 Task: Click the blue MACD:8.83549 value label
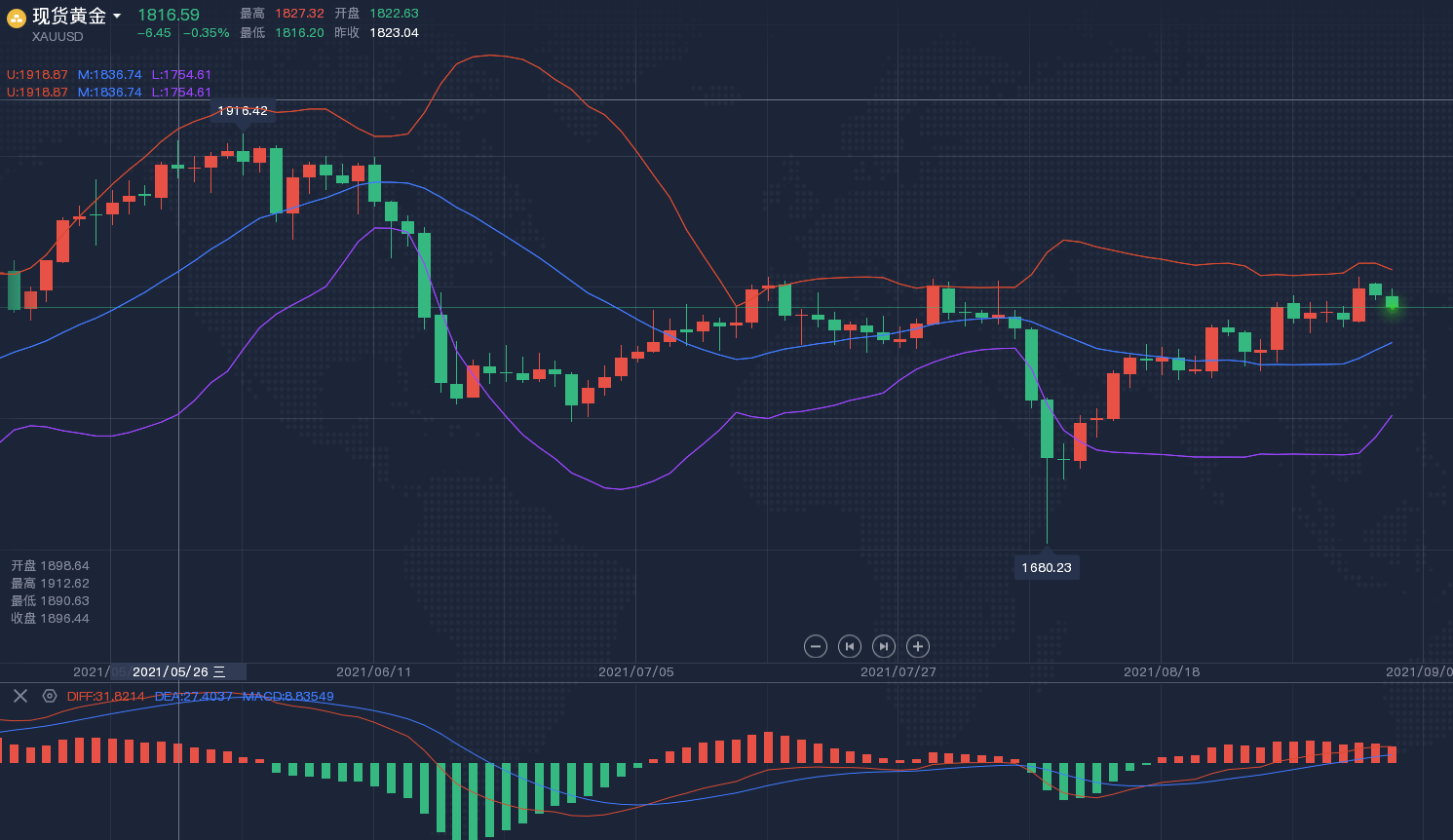coord(287,697)
